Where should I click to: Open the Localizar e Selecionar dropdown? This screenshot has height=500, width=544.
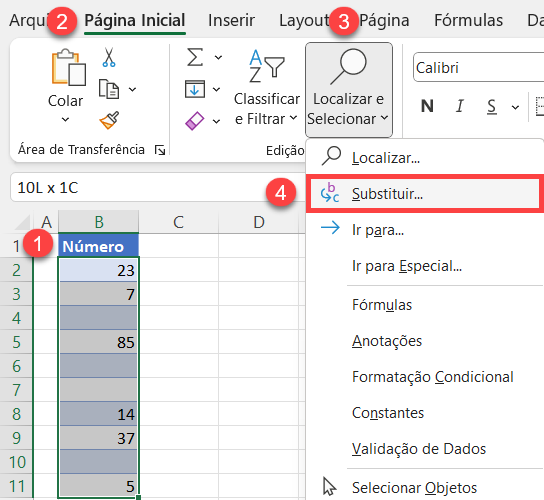coord(349,90)
